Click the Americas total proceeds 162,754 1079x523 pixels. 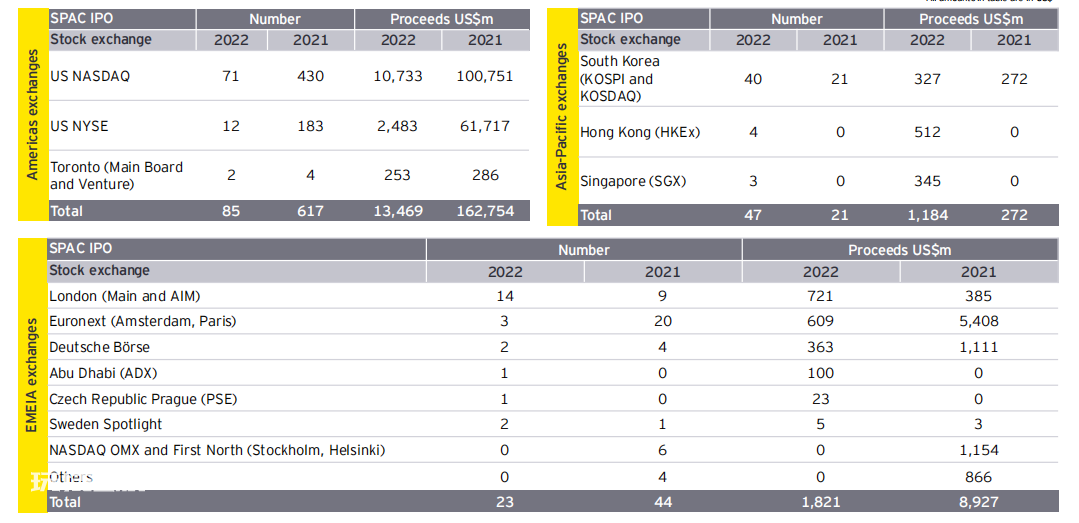click(x=485, y=211)
